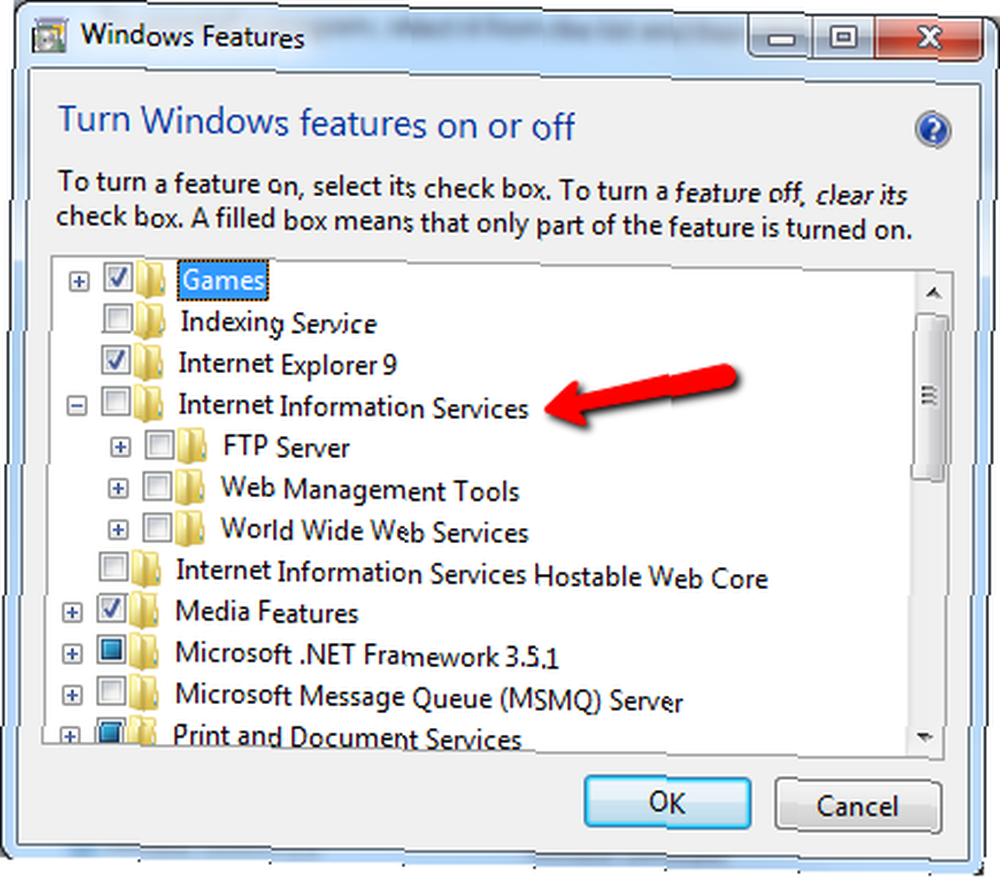This screenshot has width=1000, height=878.
Task: Click the Web Management Tools folder icon
Action: pos(190,488)
